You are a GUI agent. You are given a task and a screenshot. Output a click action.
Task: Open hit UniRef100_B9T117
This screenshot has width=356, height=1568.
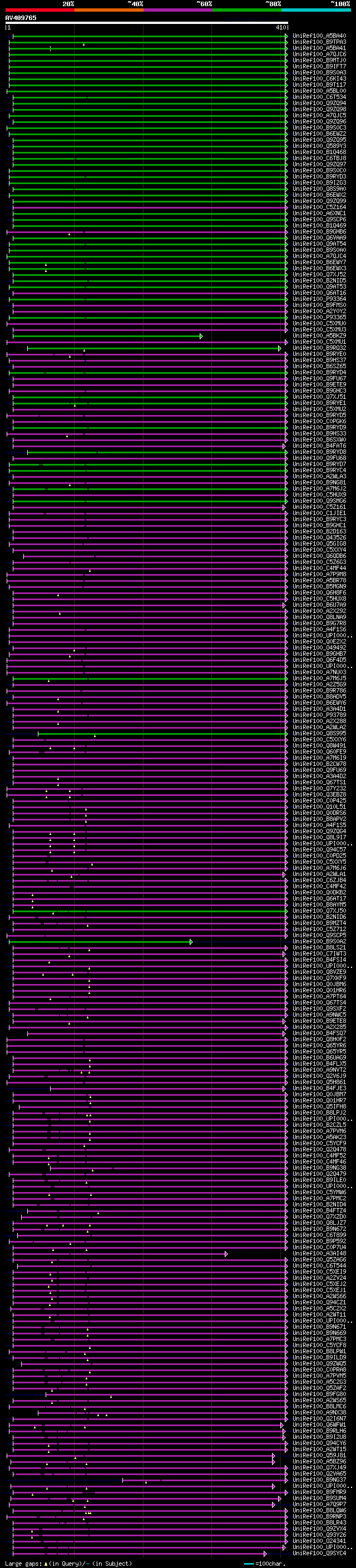coord(319,85)
